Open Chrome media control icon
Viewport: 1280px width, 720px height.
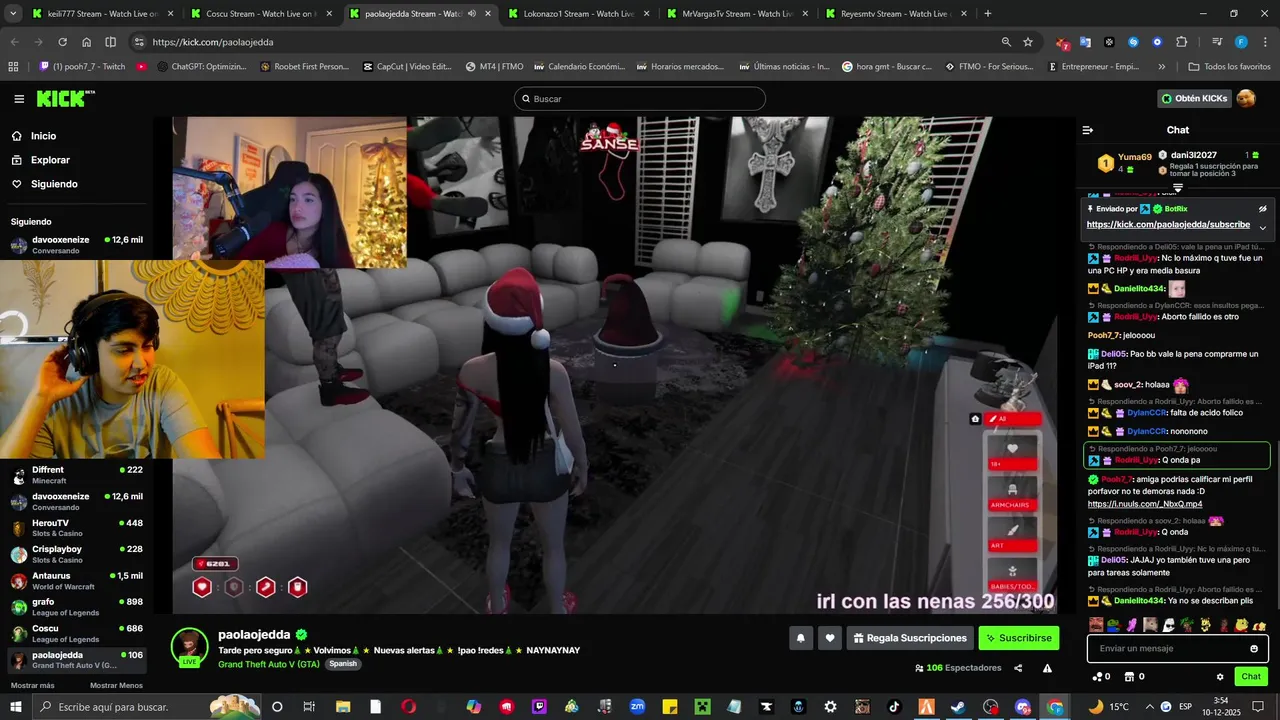[x=1217, y=42]
